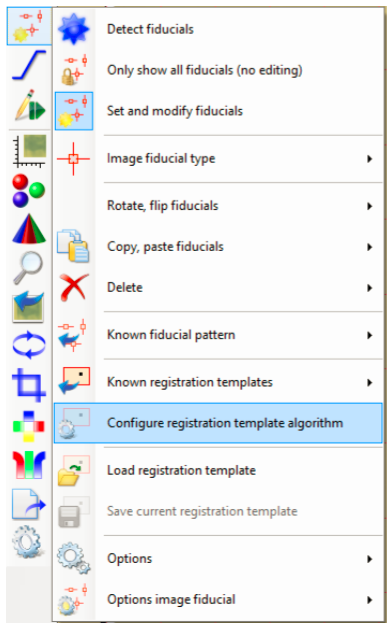Click the colored cone toolbar icon
391x640 pixels.
29,229
